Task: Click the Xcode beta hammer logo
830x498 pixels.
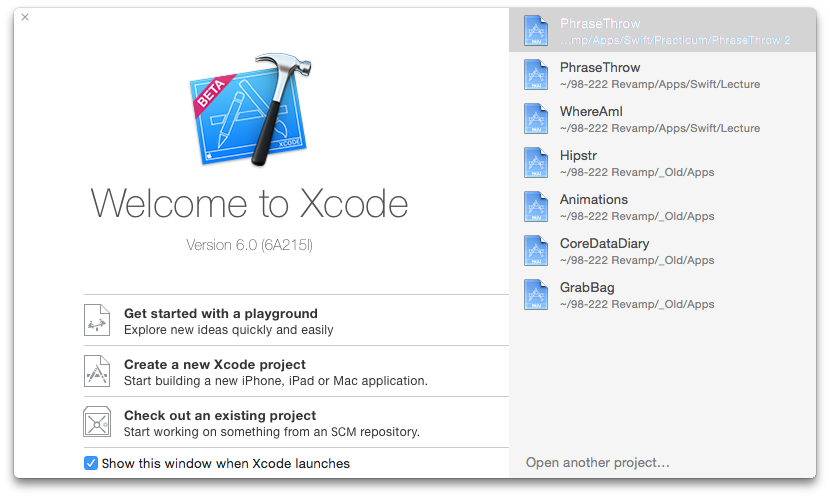Action: click(250, 110)
